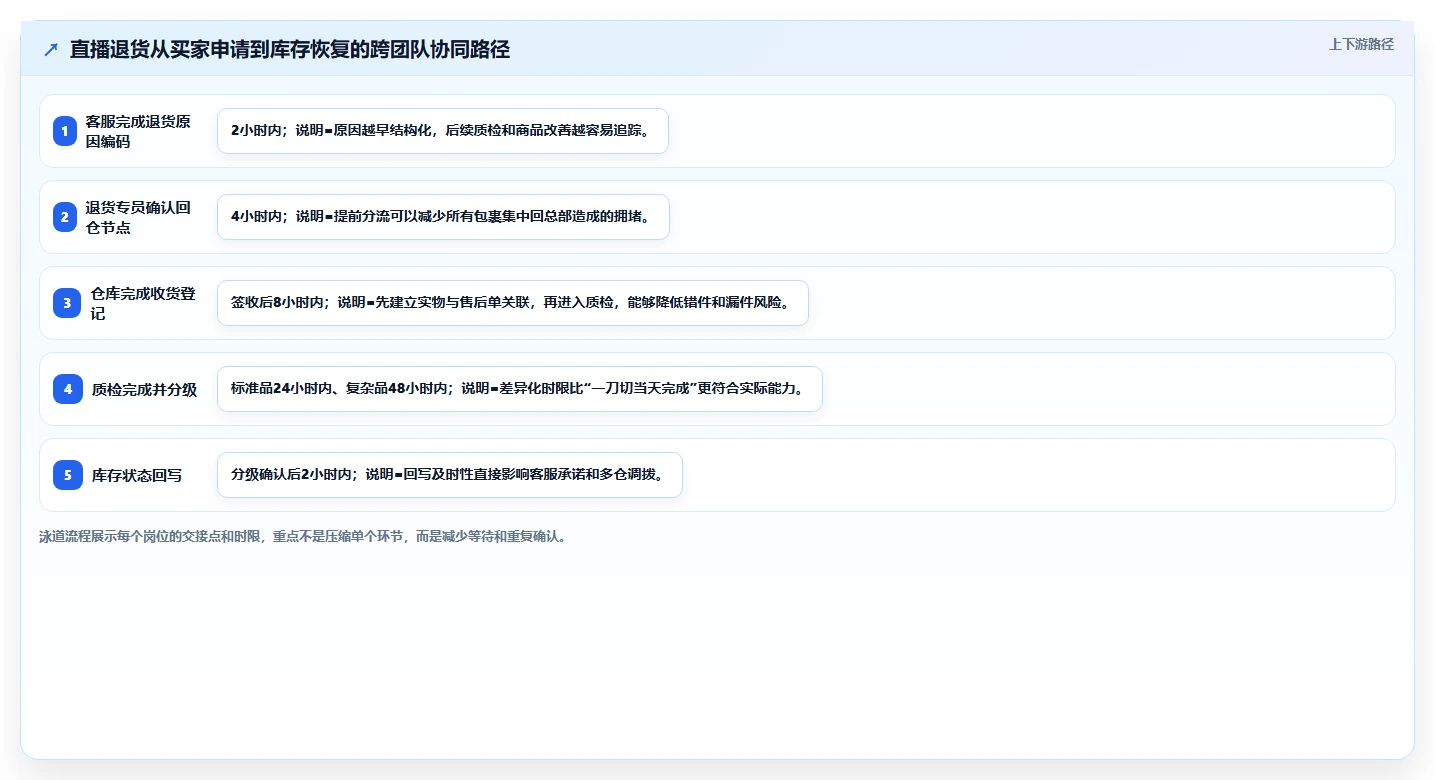Screen dimensions: 1435x780
Task: Click the step label 库存状态回写
Action: [137, 475]
